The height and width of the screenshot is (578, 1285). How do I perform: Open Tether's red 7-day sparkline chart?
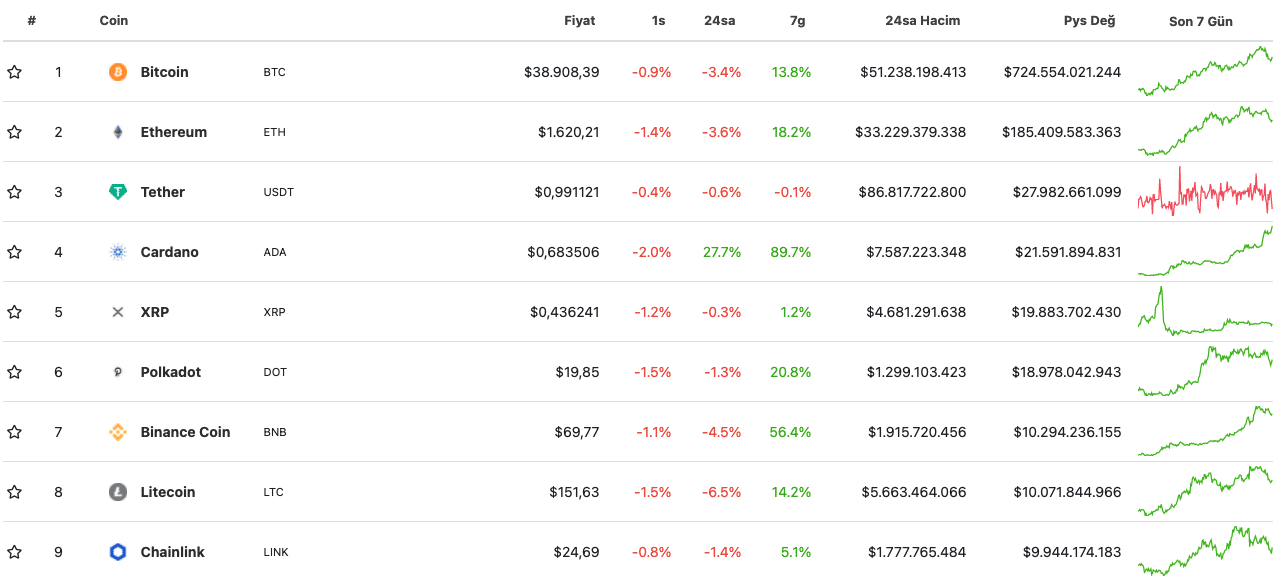pyautogui.click(x=1204, y=192)
